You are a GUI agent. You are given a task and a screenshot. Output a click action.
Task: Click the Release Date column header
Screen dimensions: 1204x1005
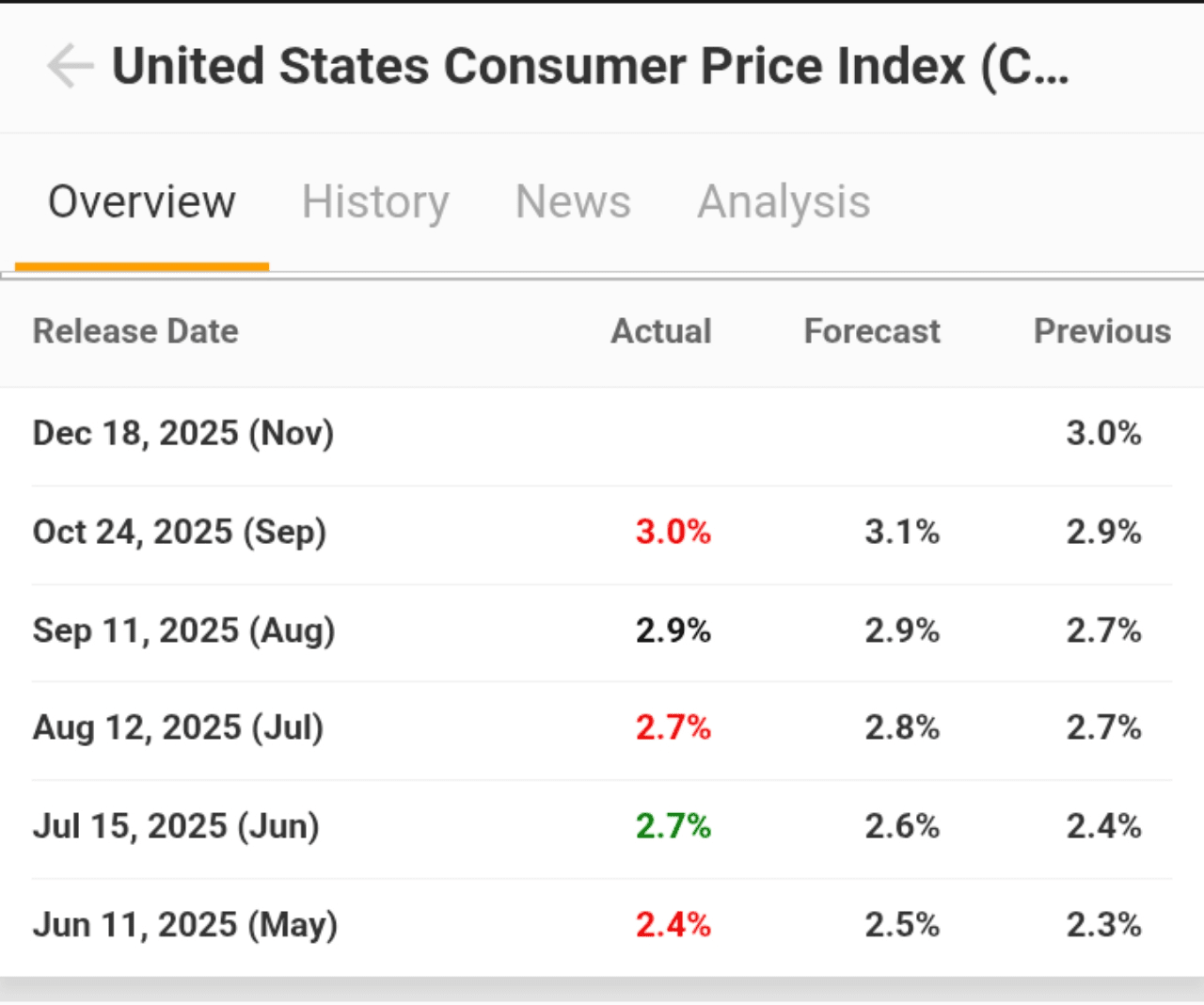[135, 331]
